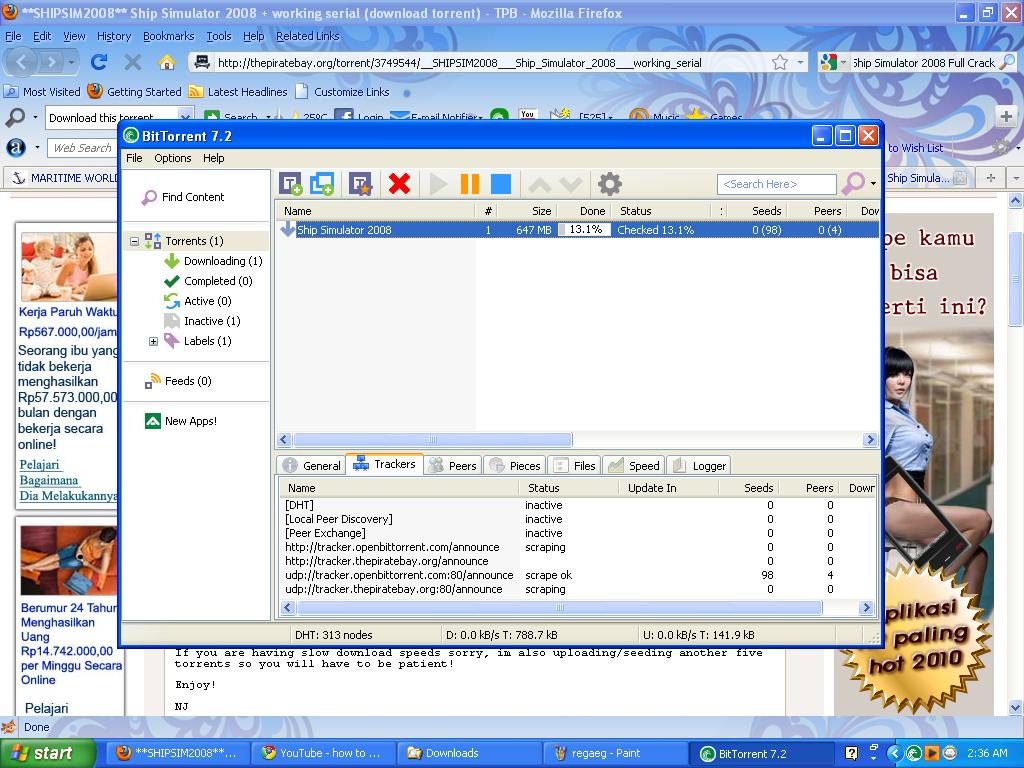The height and width of the screenshot is (768, 1024).
Task: Move torrent down the queue arrow
Action: [x=570, y=185]
